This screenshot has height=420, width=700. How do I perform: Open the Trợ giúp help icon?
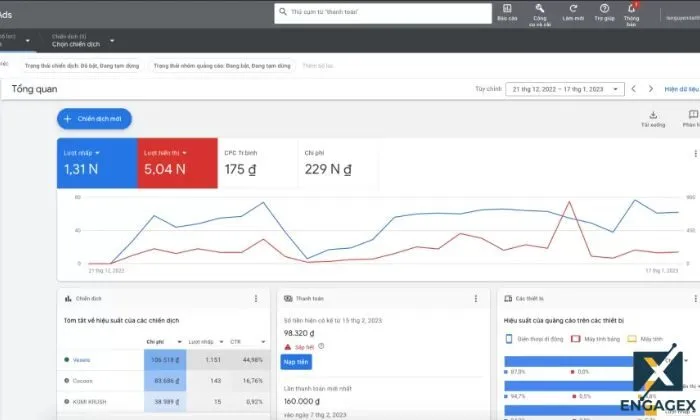(603, 11)
